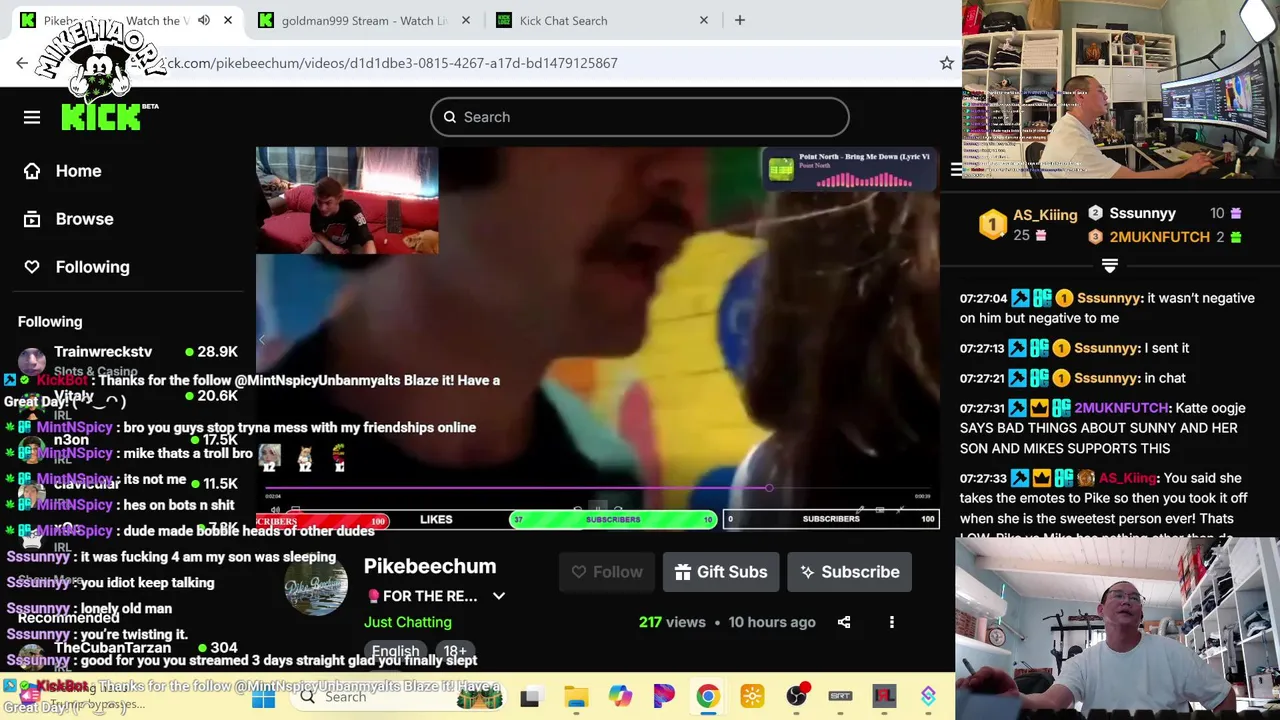1280x720 pixels.
Task: Click the Home house icon
Action: tap(32, 171)
